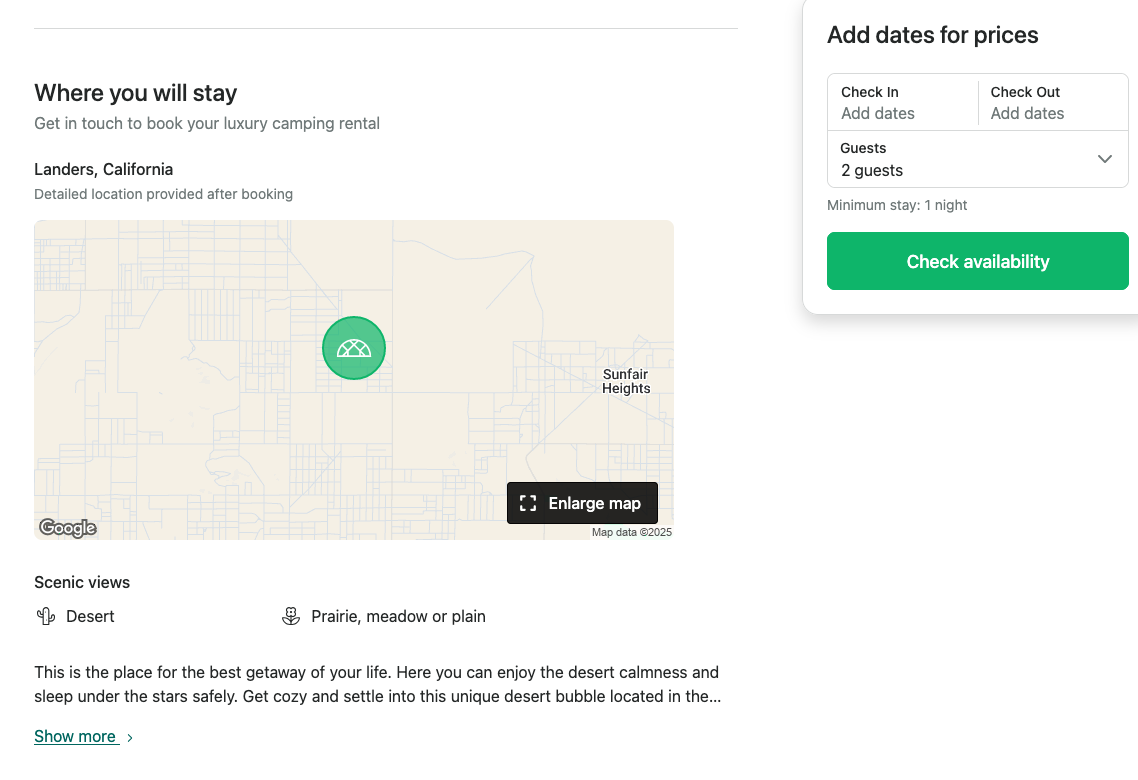Click the green dome marker on the map
Viewport: 1138px width, 780px height.
pyautogui.click(x=354, y=348)
